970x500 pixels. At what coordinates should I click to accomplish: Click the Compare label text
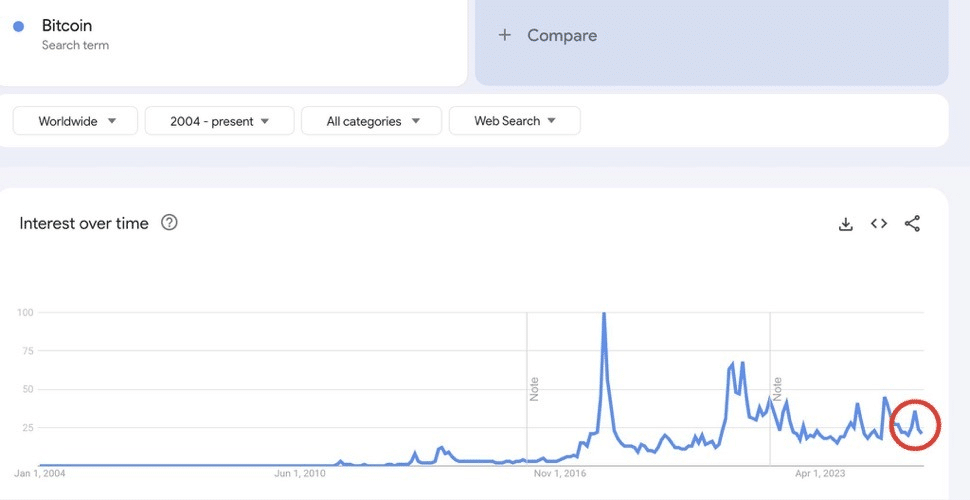562,35
